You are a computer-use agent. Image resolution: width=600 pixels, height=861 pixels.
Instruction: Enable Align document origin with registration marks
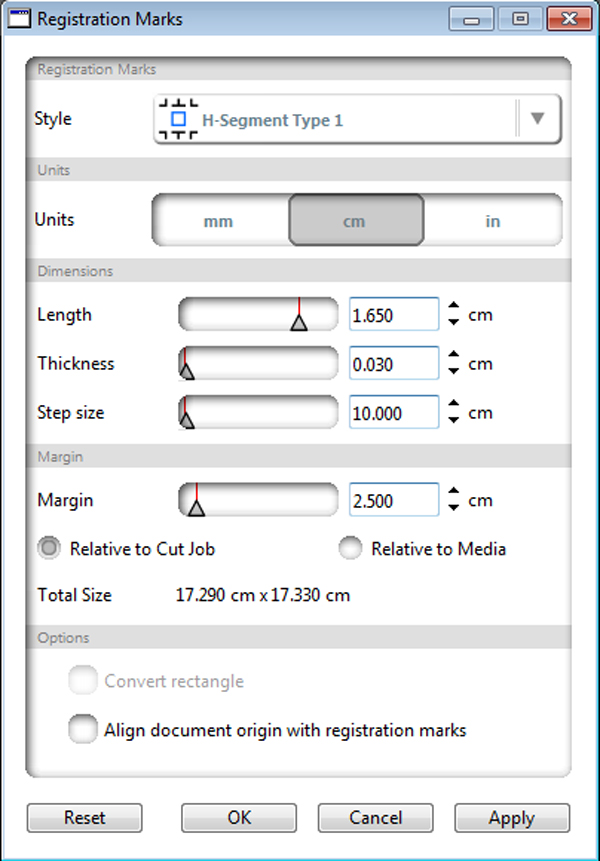(83, 730)
